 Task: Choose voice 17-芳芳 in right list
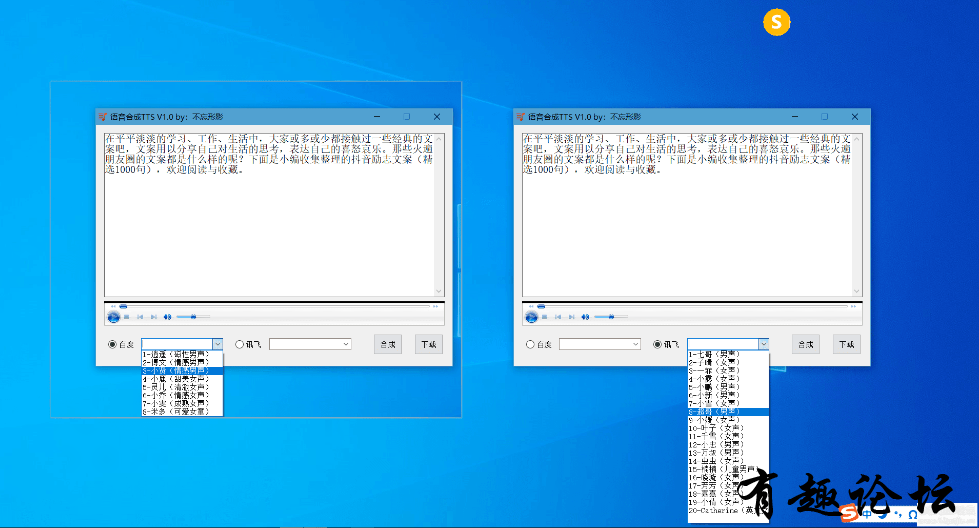[728, 486]
